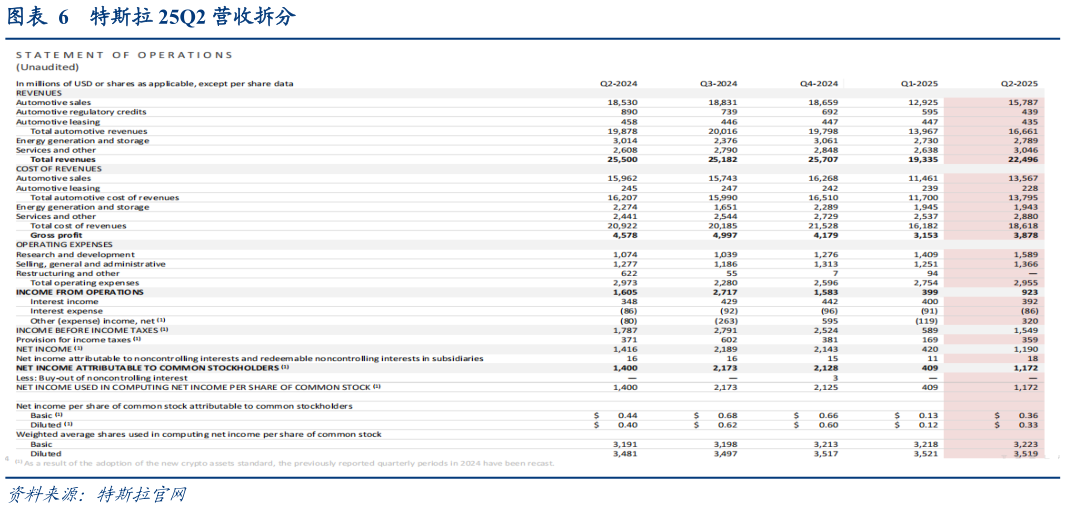The image size is (1066, 508).
Task: Click the Q2-2025 total revenues value 22,496
Action: click(x=1022, y=160)
